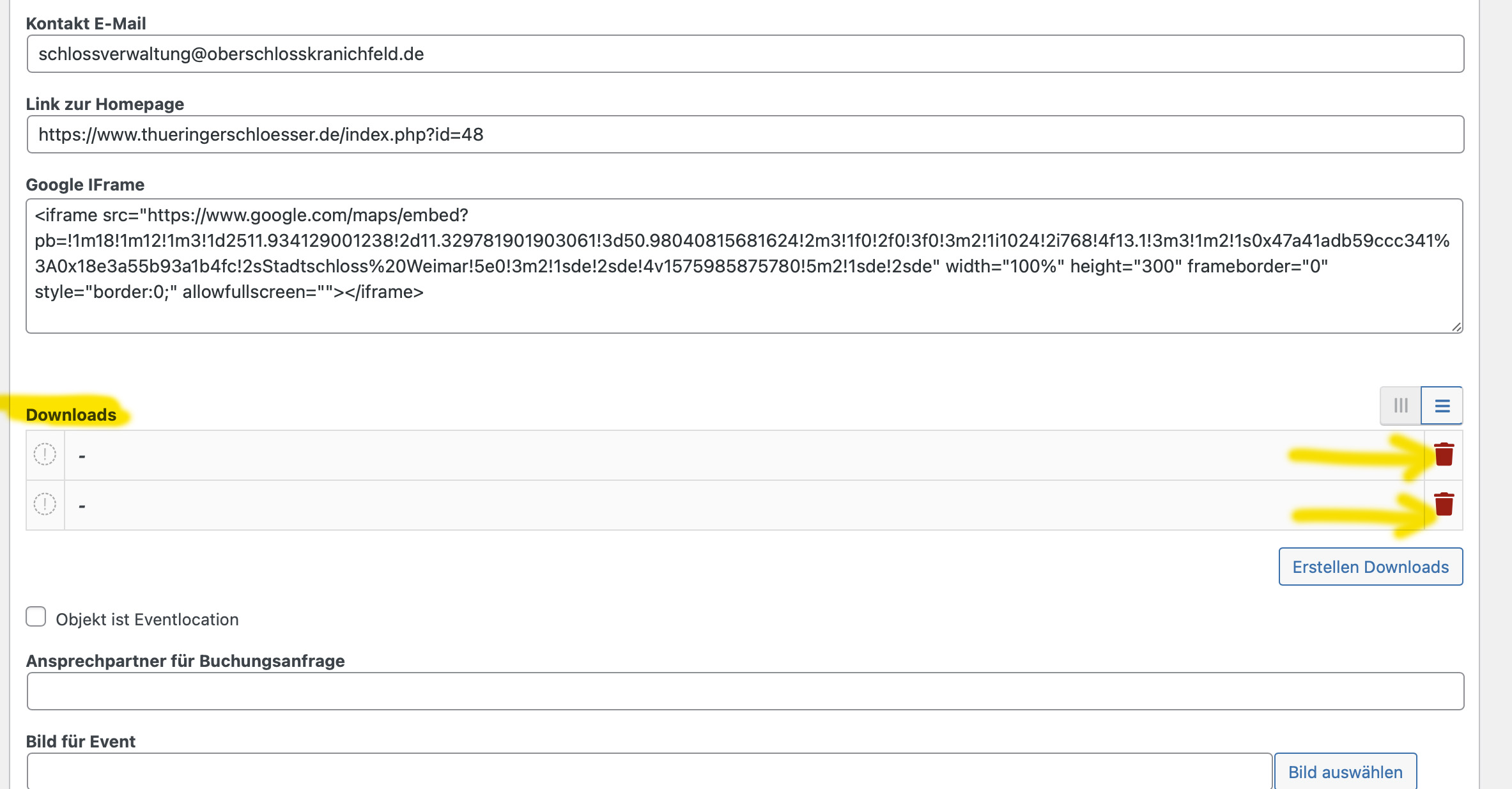Click second row warning circle icon
The width and height of the screenshot is (1512, 789).
[45, 504]
